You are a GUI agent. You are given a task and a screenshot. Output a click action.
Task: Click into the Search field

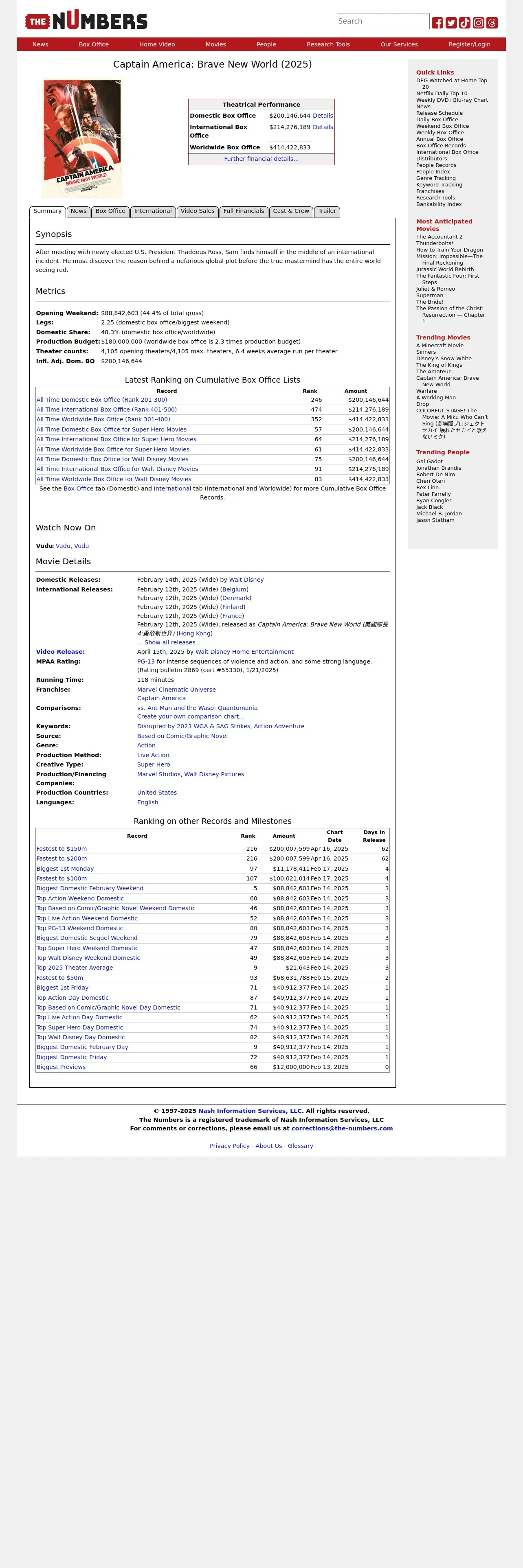(x=383, y=21)
